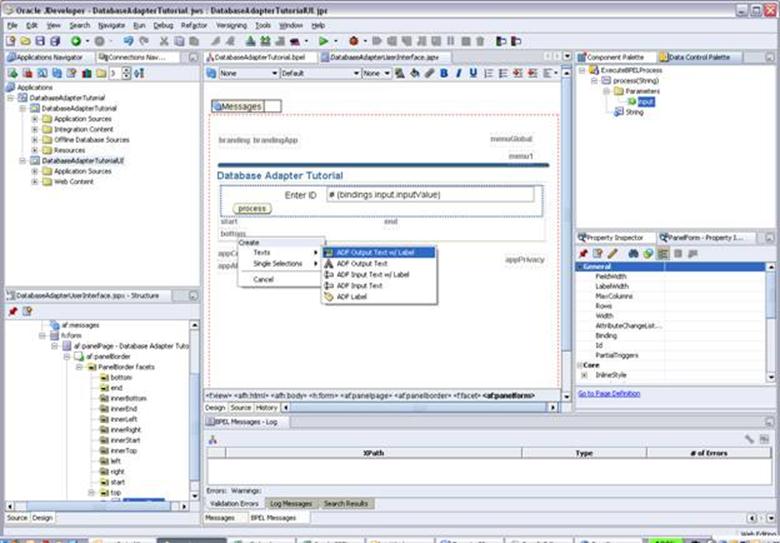Click the XPath column header
This screenshot has height=543, width=780.
[374, 453]
